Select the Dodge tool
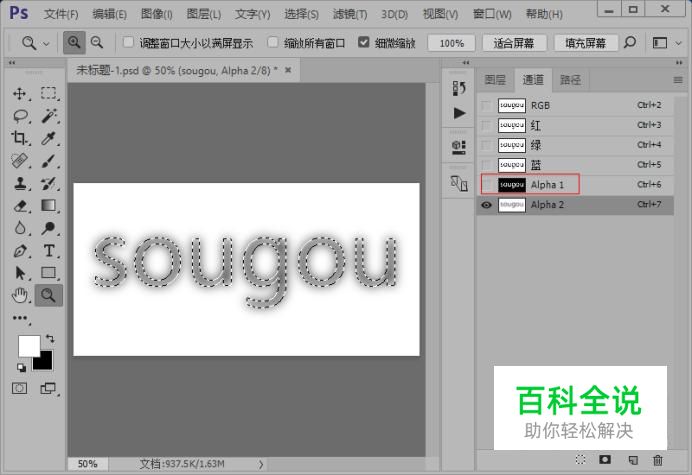The image size is (692, 475). [x=49, y=228]
